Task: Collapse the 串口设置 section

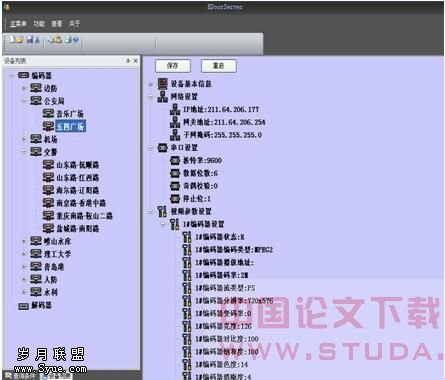Action: pos(151,148)
